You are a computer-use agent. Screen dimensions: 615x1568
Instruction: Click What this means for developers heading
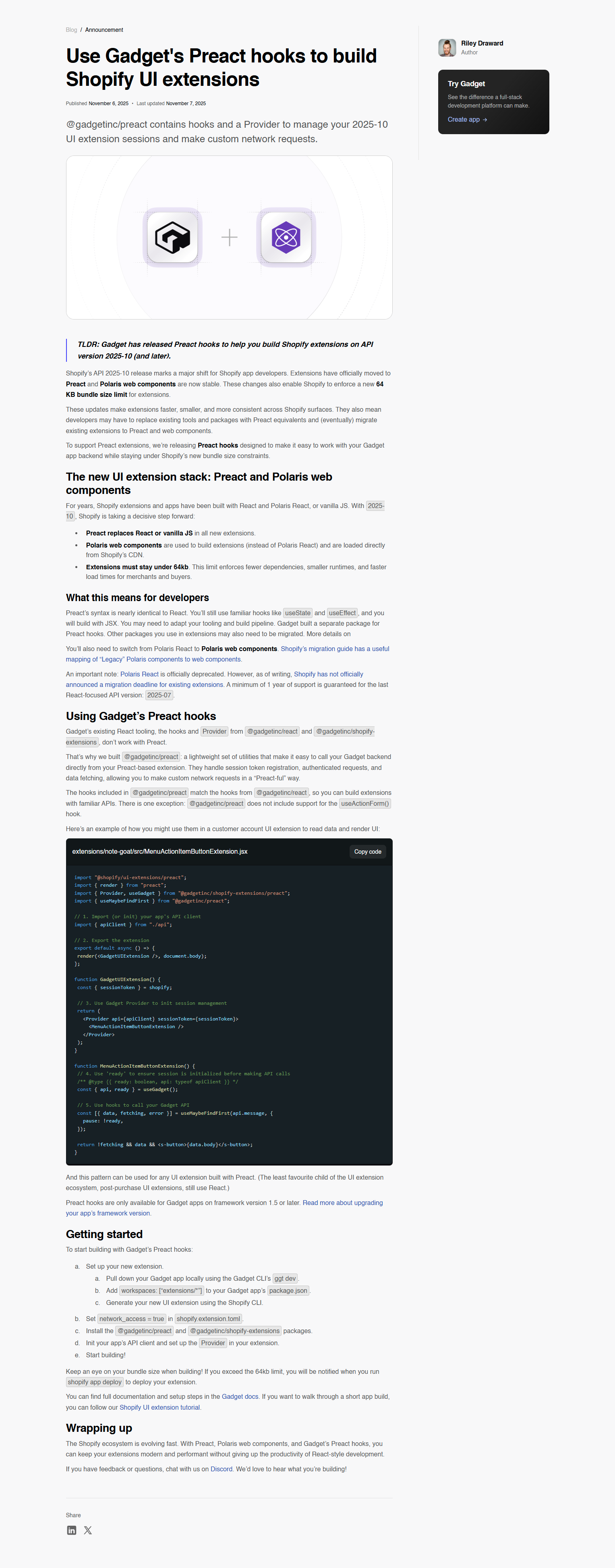(137, 598)
